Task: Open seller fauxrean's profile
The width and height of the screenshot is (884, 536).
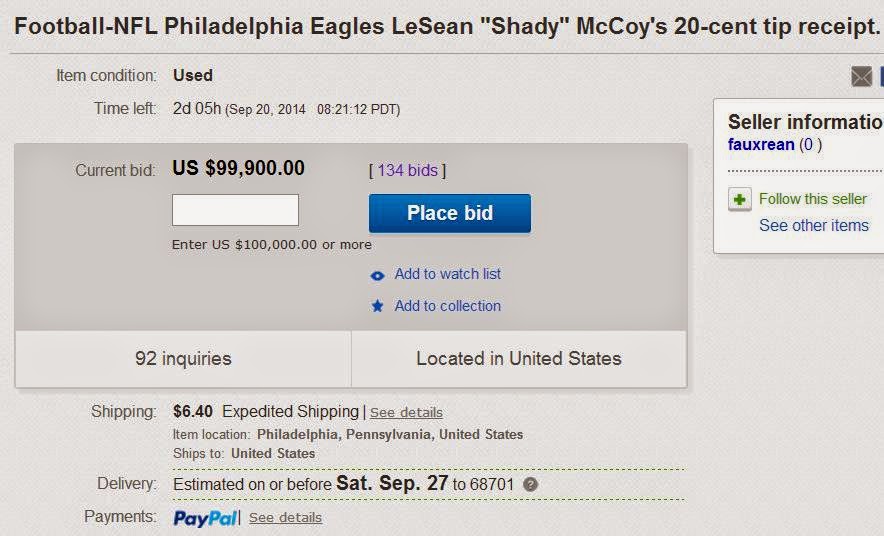Action: coord(761,145)
